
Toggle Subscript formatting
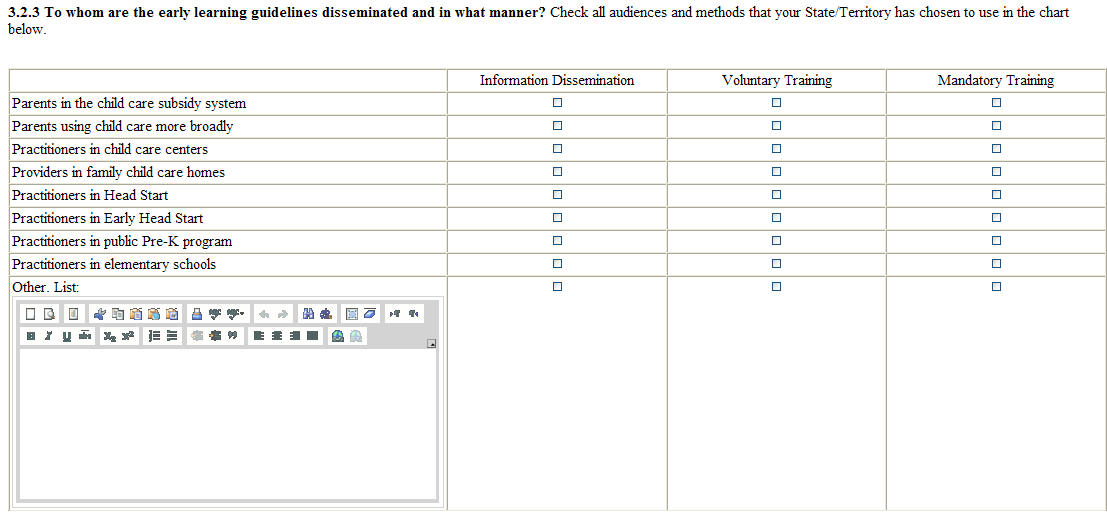[x=109, y=336]
